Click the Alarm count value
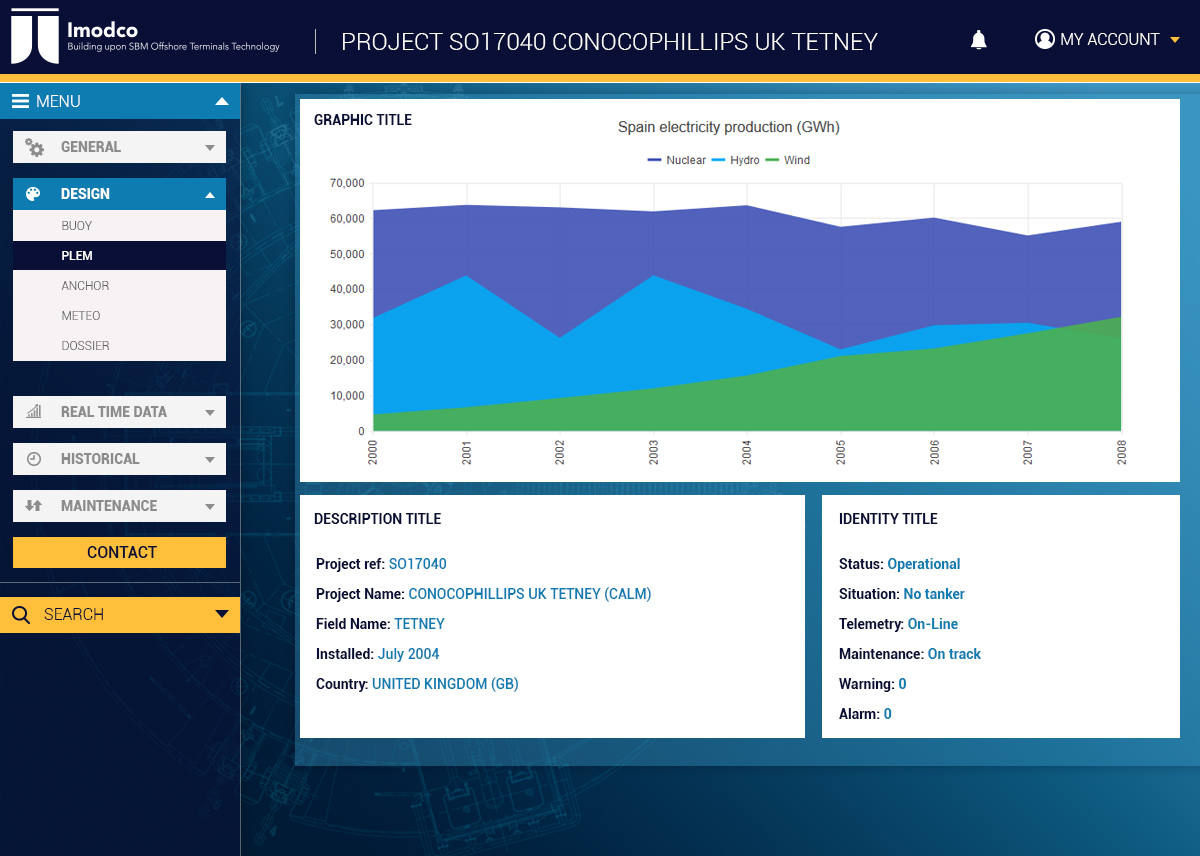This screenshot has width=1200, height=856. (888, 714)
